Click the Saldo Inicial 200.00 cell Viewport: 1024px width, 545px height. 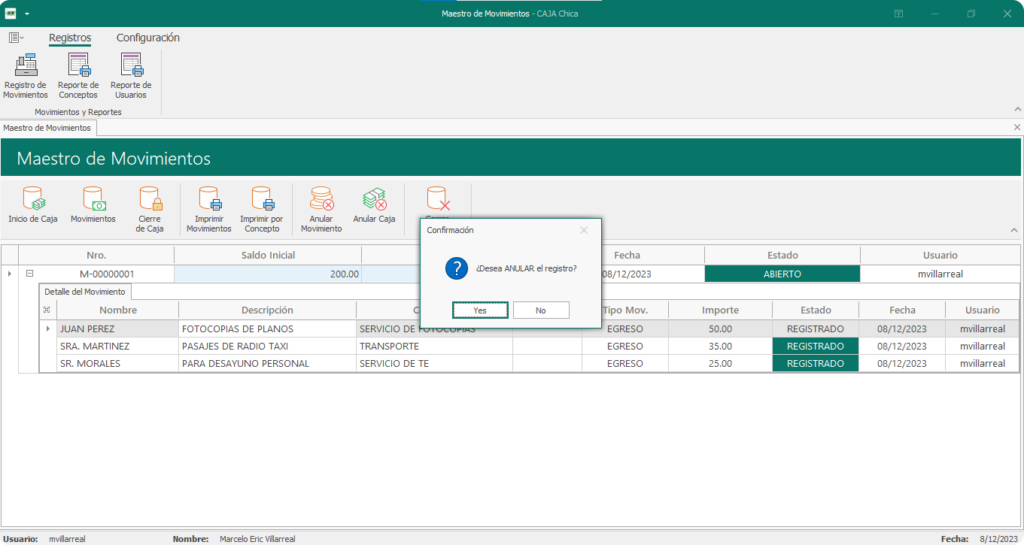pos(267,274)
